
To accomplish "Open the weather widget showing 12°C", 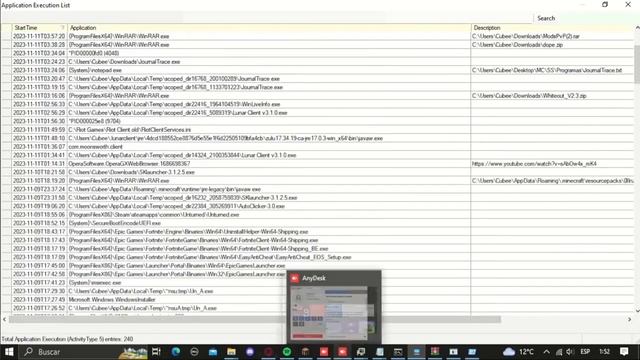I will click(x=518, y=351).
